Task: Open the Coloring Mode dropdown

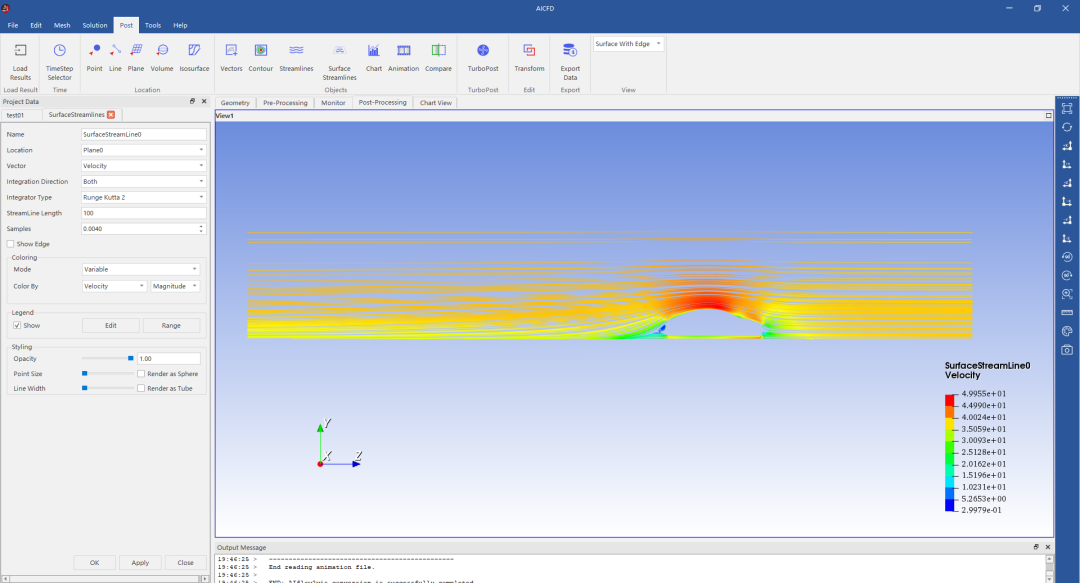Action: [141, 269]
